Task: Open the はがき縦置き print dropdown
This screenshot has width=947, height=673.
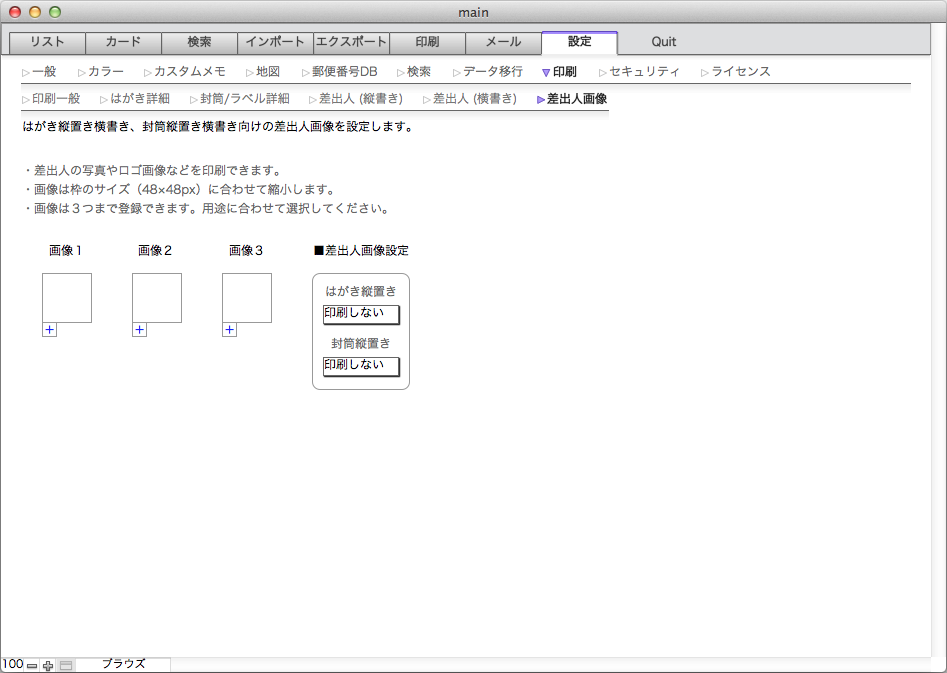Action: (361, 314)
